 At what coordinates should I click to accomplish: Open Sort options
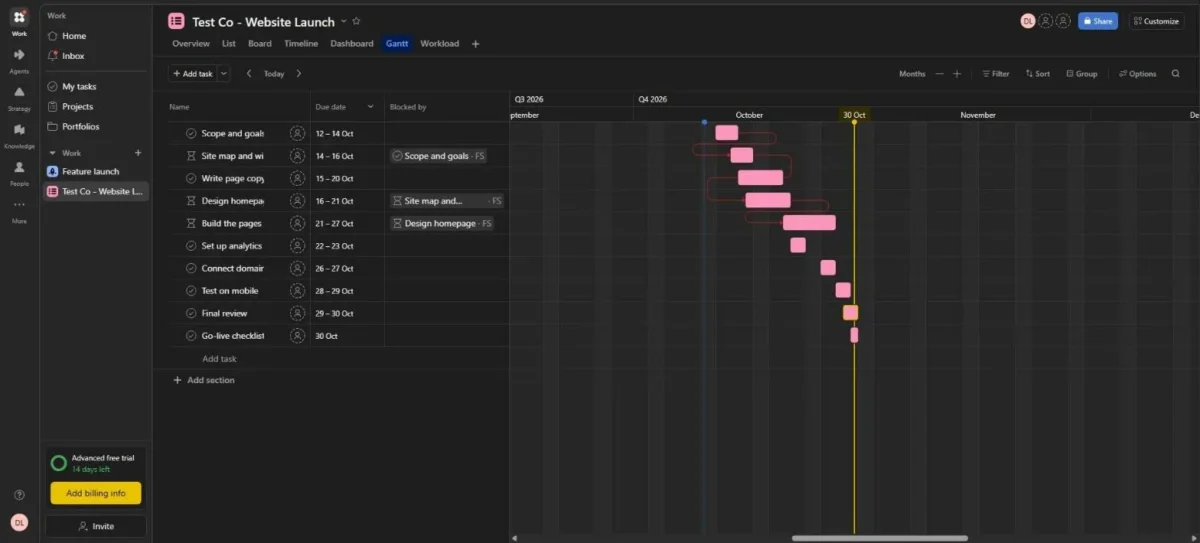point(1038,73)
